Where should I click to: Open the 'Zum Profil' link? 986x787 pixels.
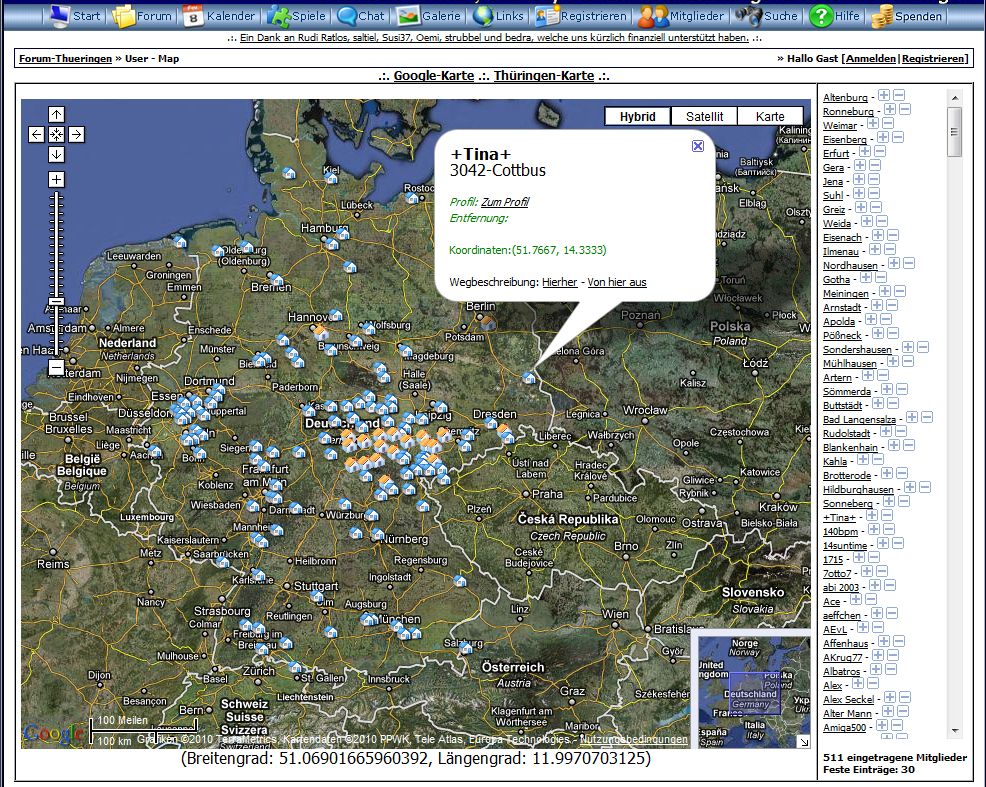click(505, 202)
